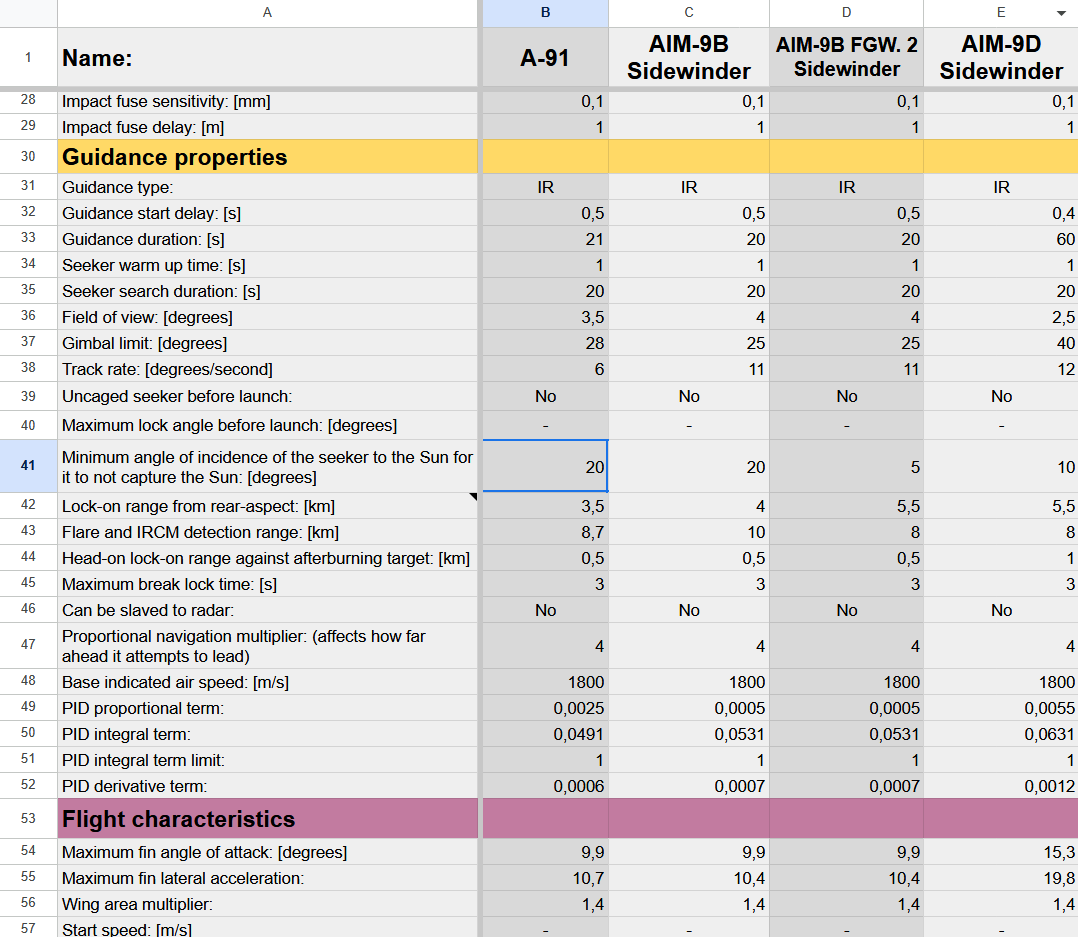1078x937 pixels.
Task: Click 'Maximum fin angle of attack' cell
Action: (267, 852)
